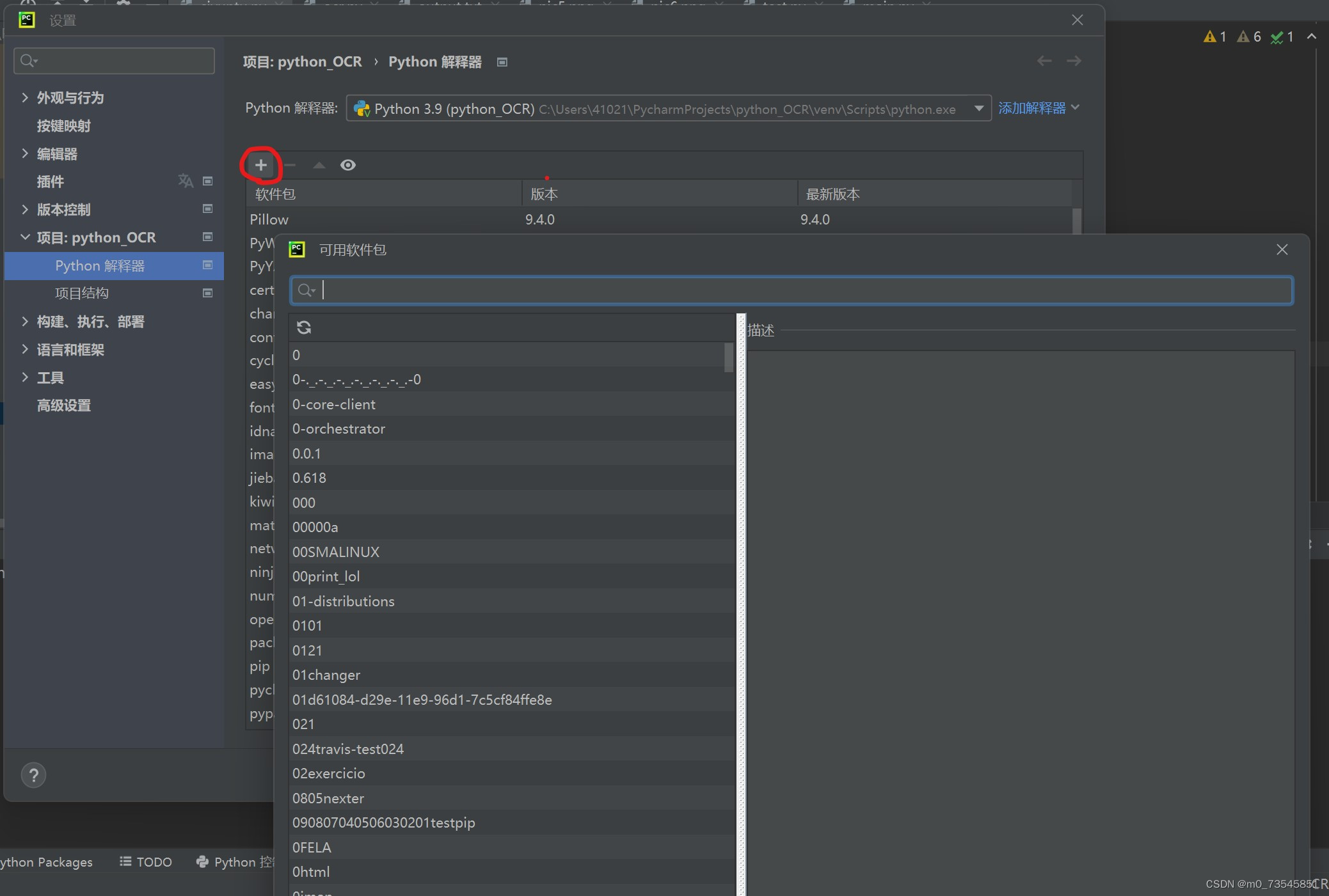The height and width of the screenshot is (896, 1329).
Task: Click the search icon in available packages field
Action: tap(306, 290)
